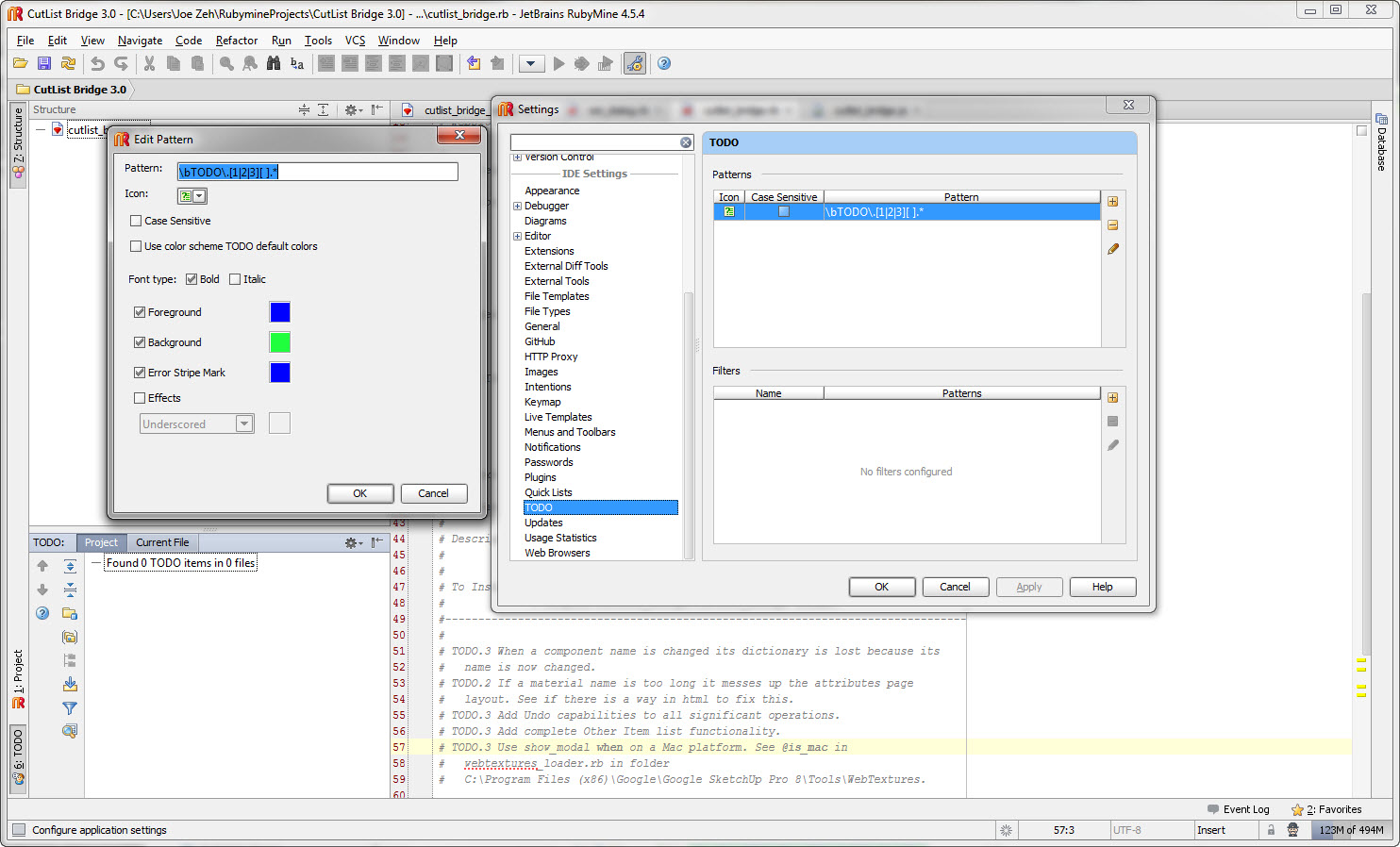Uncheck the Background checkbox
The image size is (1400, 847).
[140, 342]
